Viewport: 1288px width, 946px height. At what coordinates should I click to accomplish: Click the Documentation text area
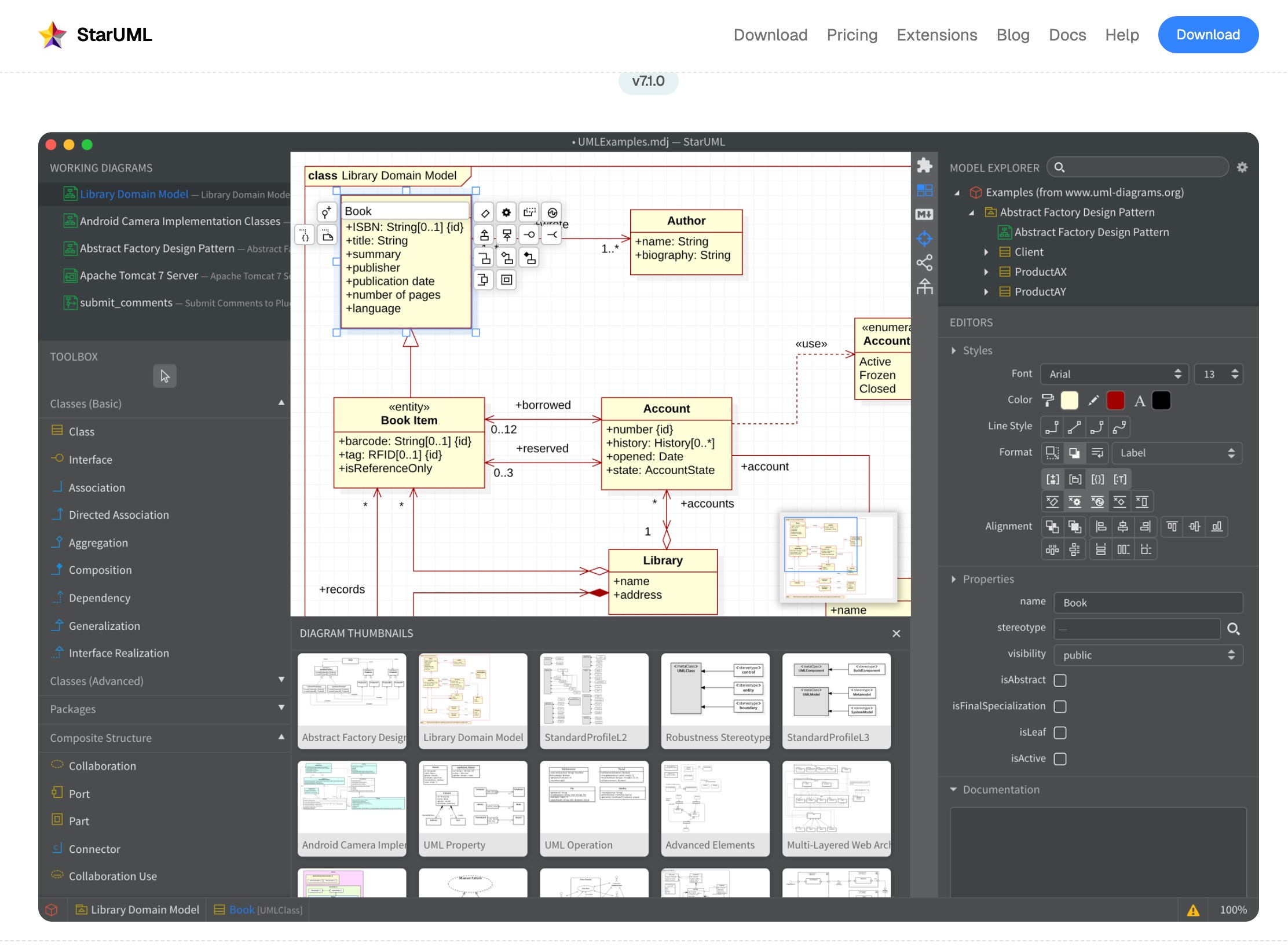1098,852
